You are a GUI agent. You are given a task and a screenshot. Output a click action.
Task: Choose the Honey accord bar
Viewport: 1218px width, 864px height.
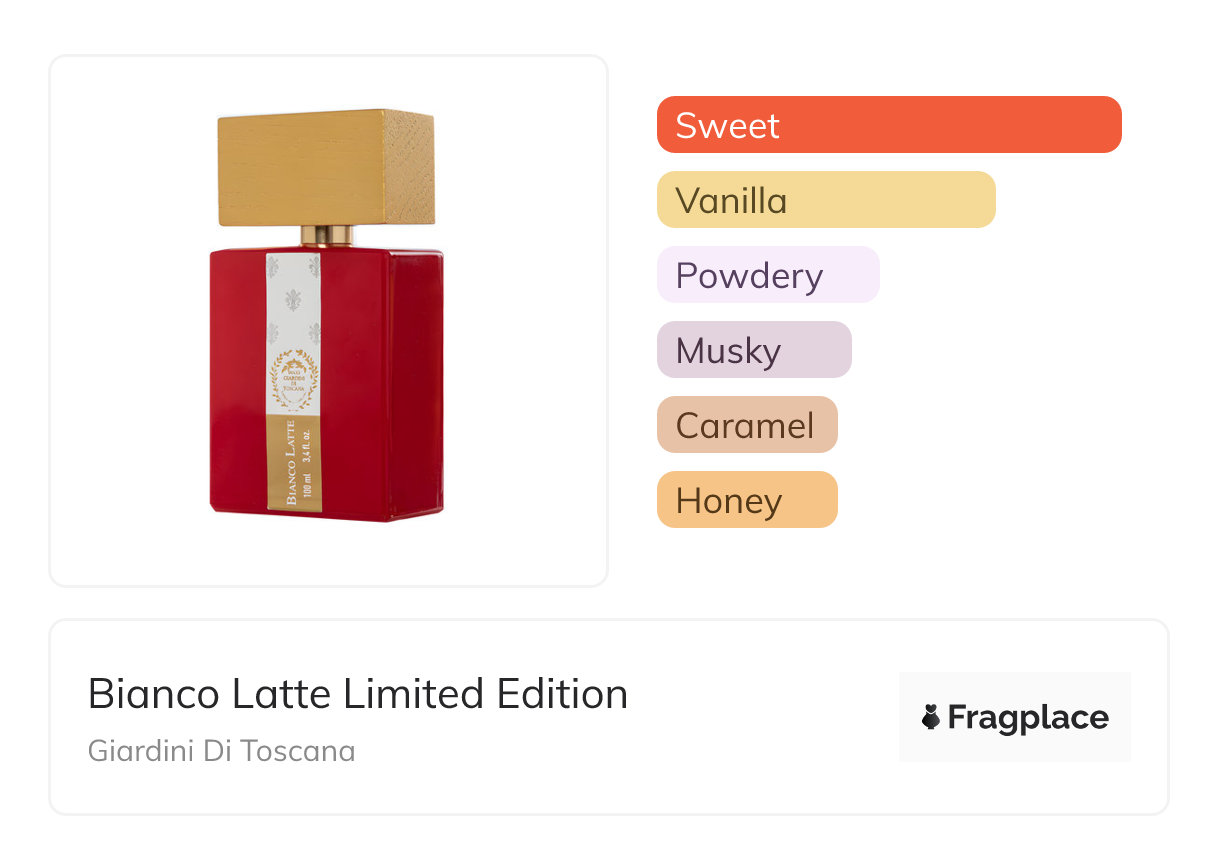(x=746, y=500)
